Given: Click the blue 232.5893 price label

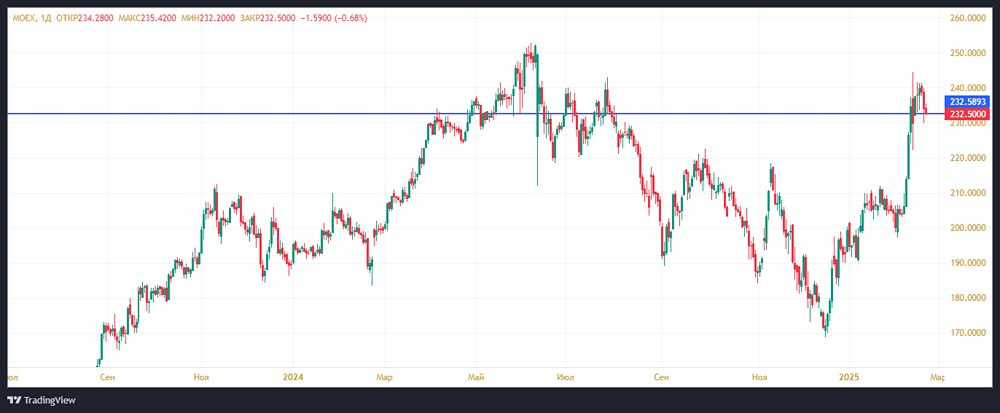Looking at the screenshot, I should click(968, 102).
